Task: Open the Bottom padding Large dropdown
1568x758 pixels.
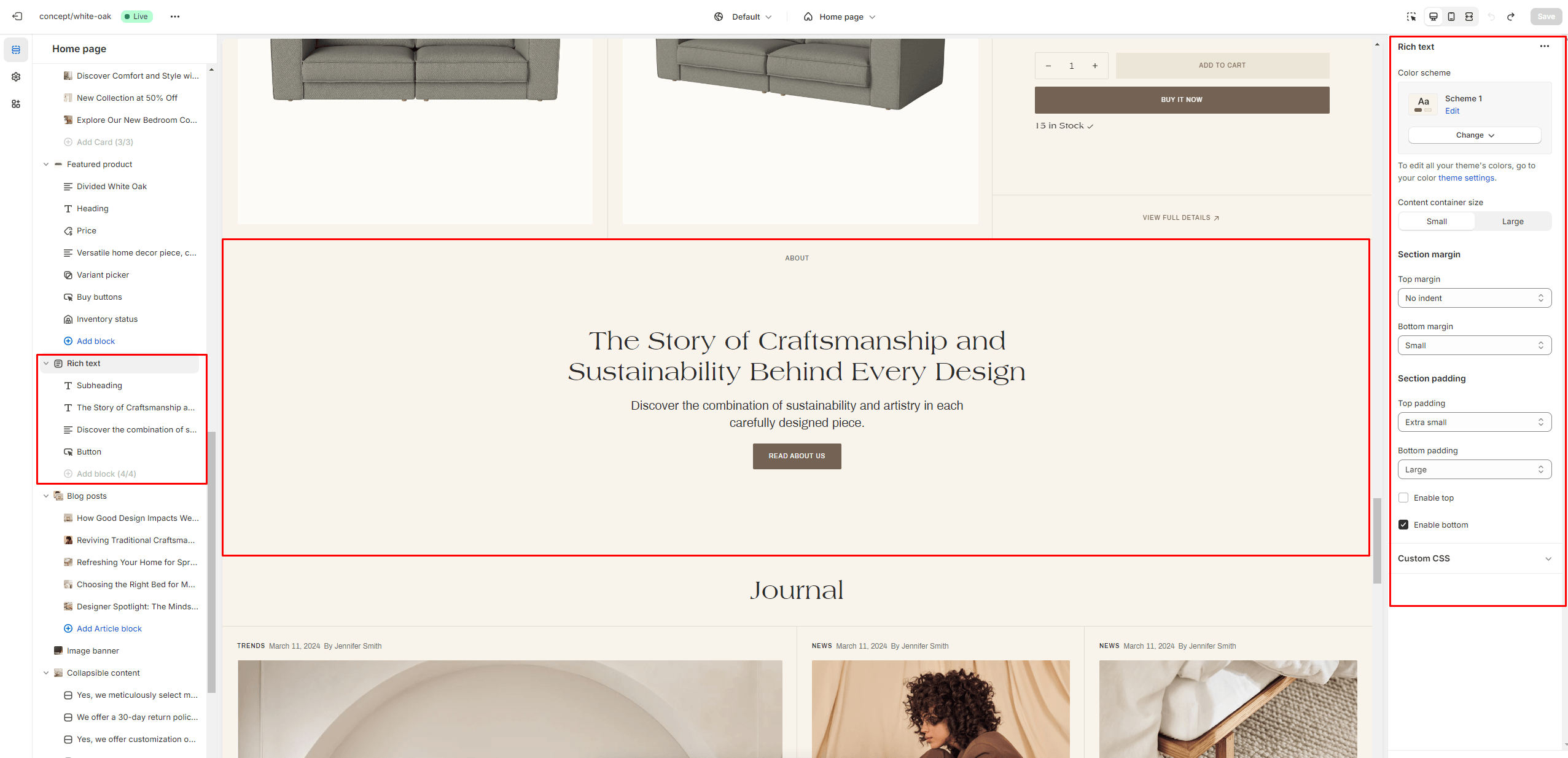Action: [x=1474, y=469]
